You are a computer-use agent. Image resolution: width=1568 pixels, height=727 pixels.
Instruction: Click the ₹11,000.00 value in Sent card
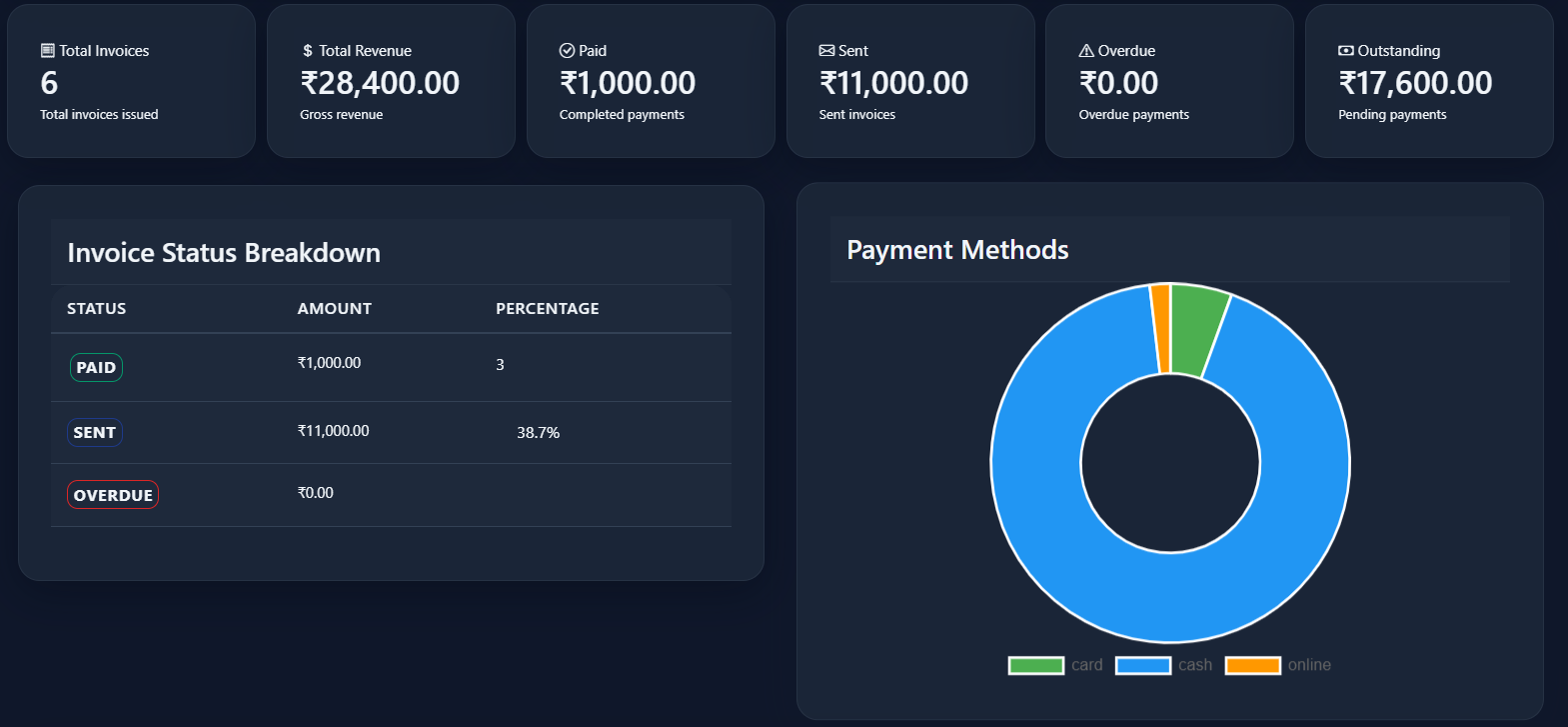click(893, 83)
